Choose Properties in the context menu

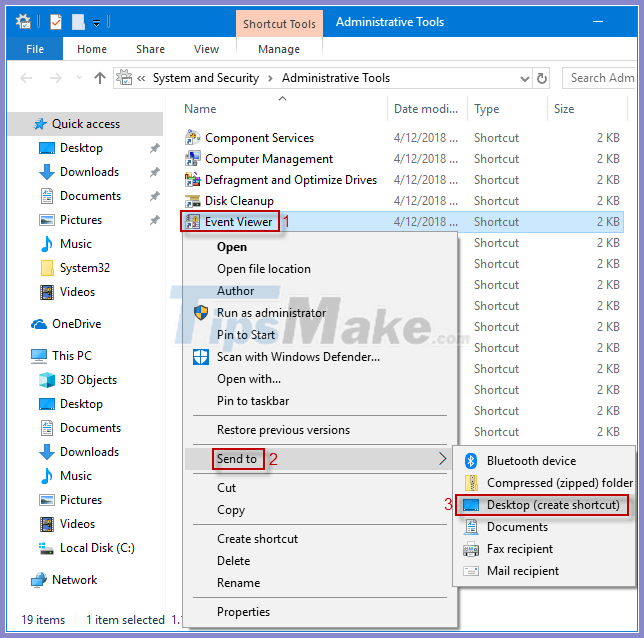click(243, 612)
